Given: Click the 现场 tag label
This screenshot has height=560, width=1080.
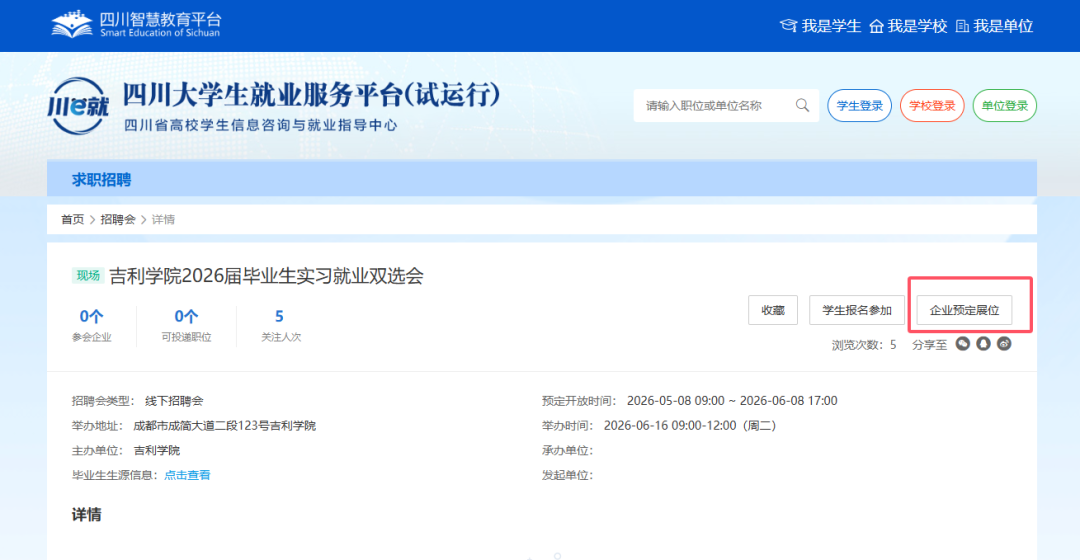Looking at the screenshot, I should click(x=87, y=276).
